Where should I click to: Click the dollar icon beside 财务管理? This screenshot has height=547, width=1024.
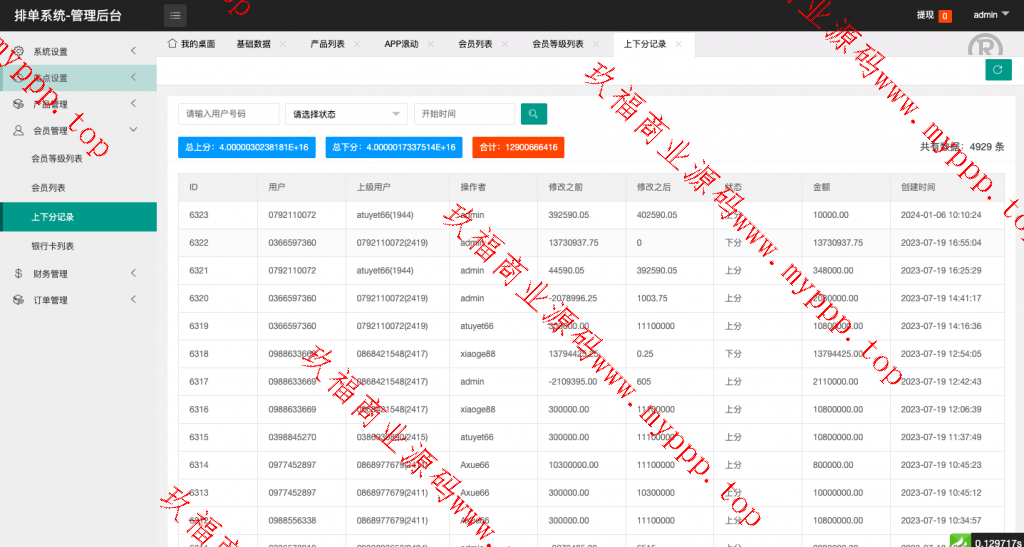pyautogui.click(x=18, y=273)
